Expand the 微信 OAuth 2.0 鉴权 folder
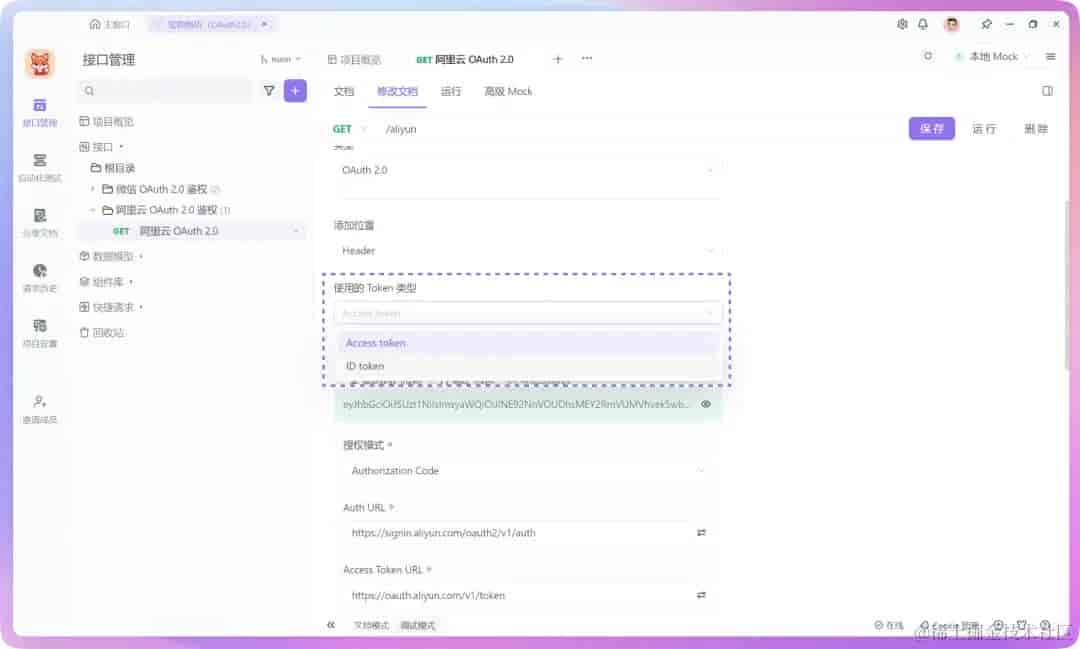 tap(92, 189)
